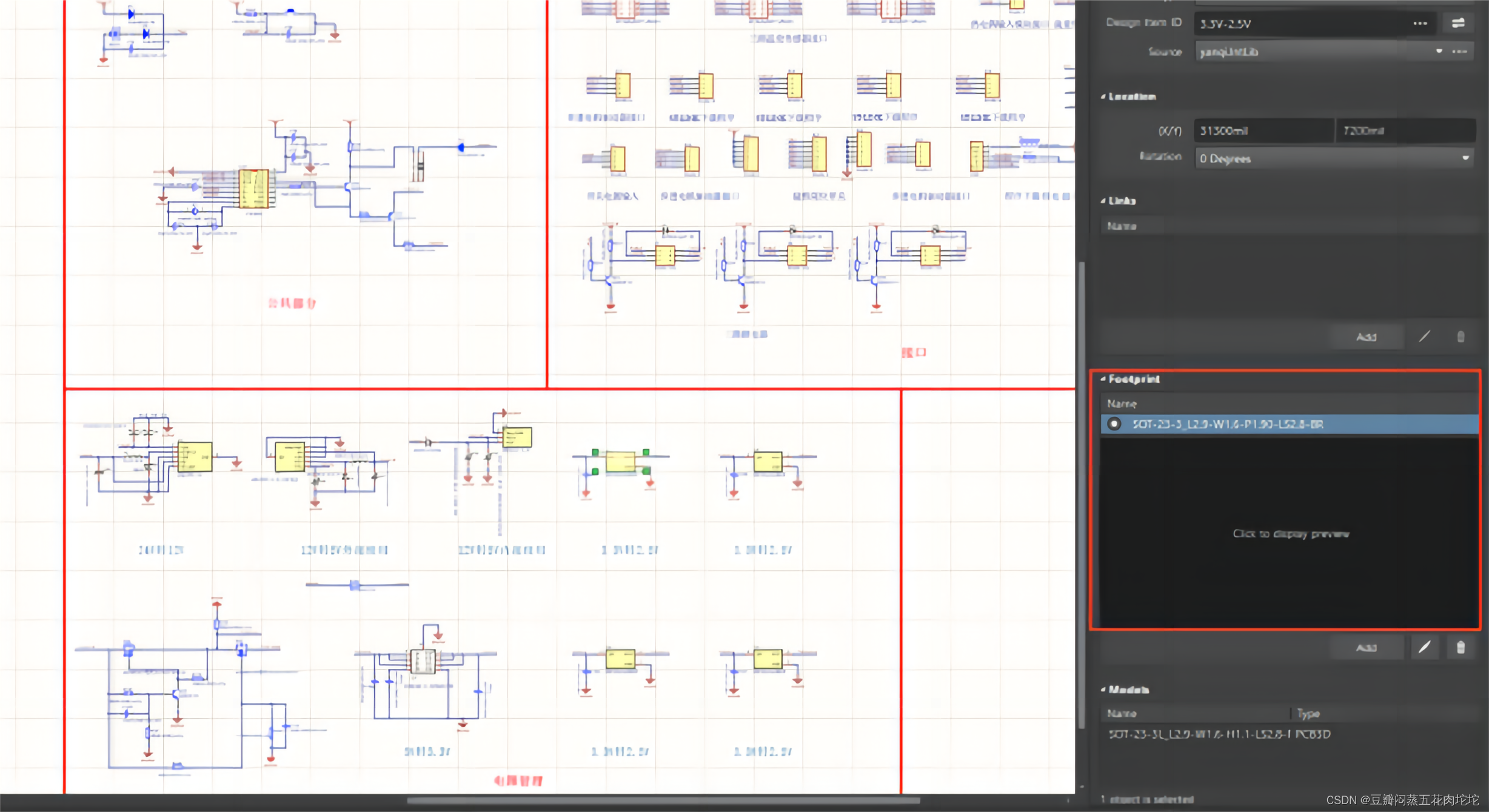This screenshot has width=1489, height=812.
Task: Edit the Links entry with pencil icon
Action: tap(1424, 336)
